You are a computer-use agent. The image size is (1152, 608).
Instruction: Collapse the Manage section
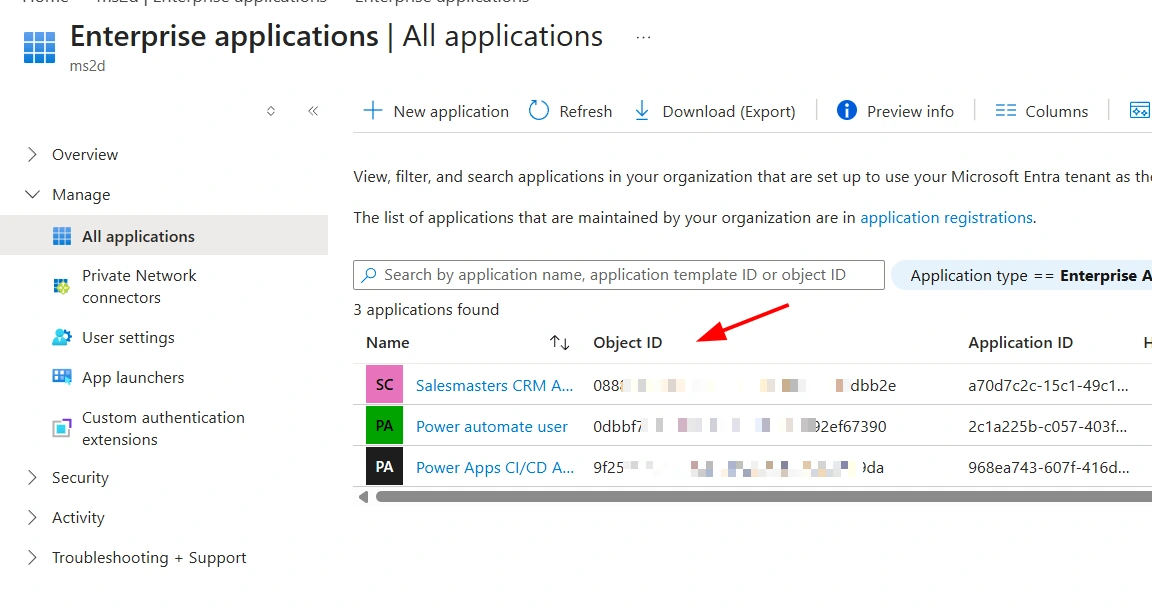[x=32, y=195]
